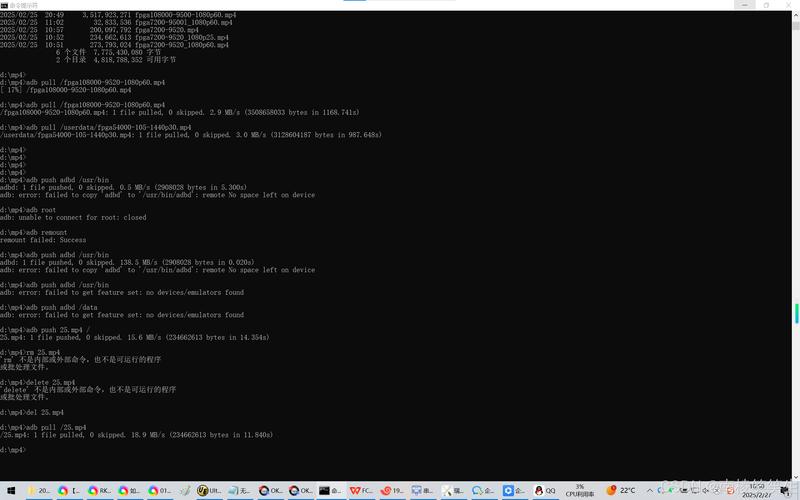This screenshot has height=500, width=800.
Task: Open the Windows Start menu
Action: coord(10,490)
